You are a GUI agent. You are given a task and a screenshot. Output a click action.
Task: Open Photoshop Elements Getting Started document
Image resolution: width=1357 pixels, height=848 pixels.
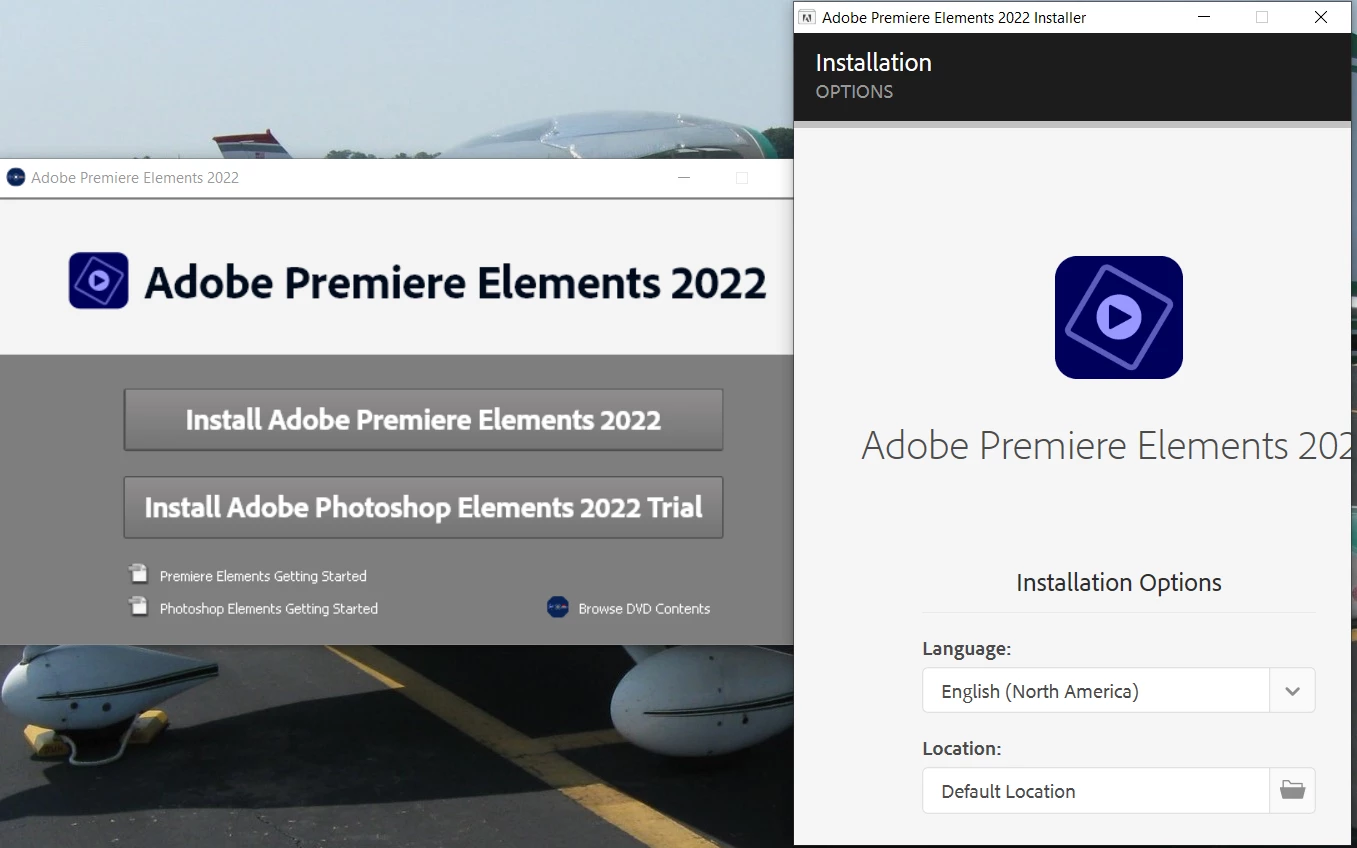point(269,608)
